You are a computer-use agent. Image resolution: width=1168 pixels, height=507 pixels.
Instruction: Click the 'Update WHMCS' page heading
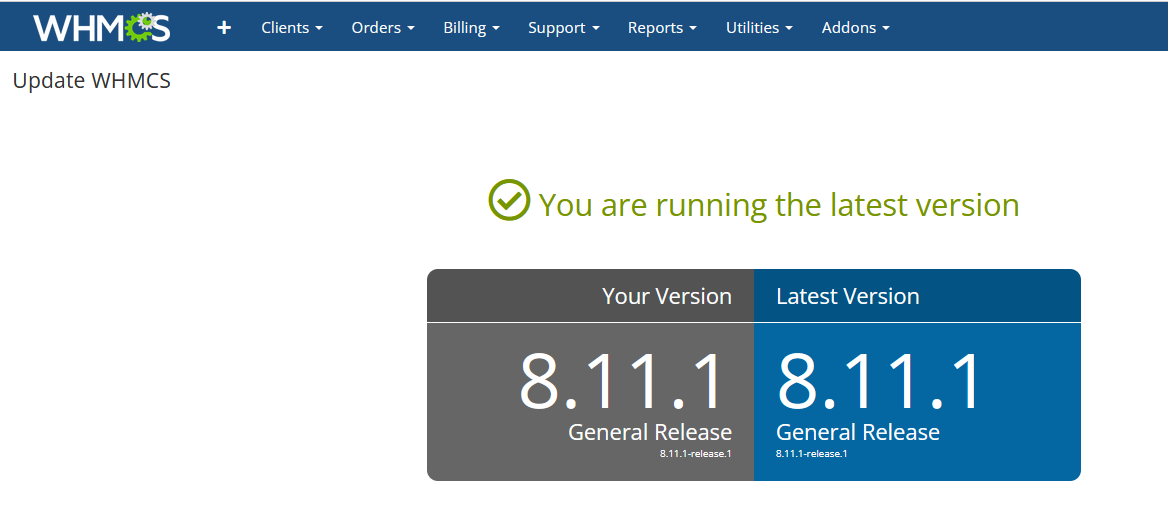(92, 80)
